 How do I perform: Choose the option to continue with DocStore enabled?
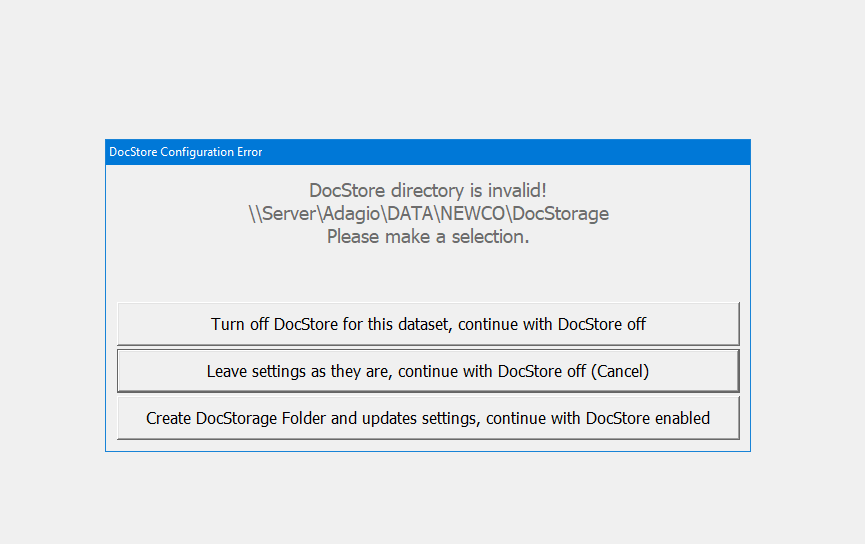point(428,418)
